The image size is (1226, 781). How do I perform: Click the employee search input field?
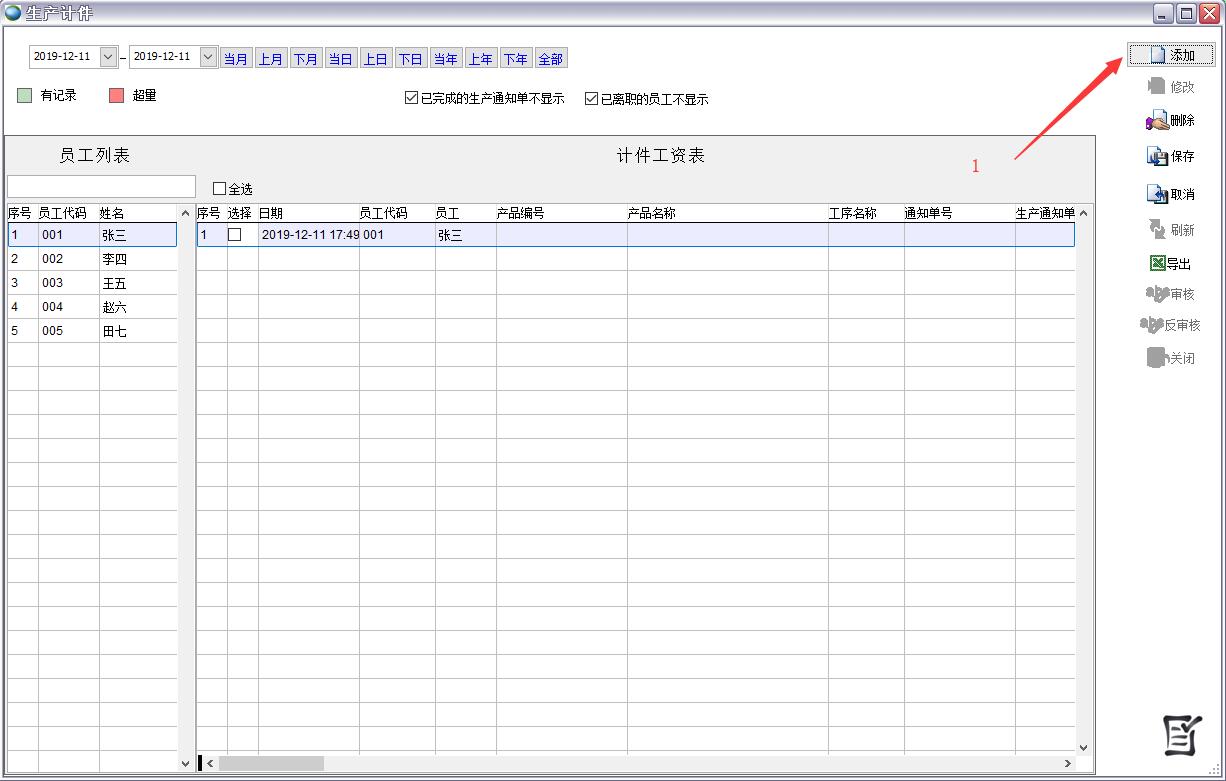[101, 187]
